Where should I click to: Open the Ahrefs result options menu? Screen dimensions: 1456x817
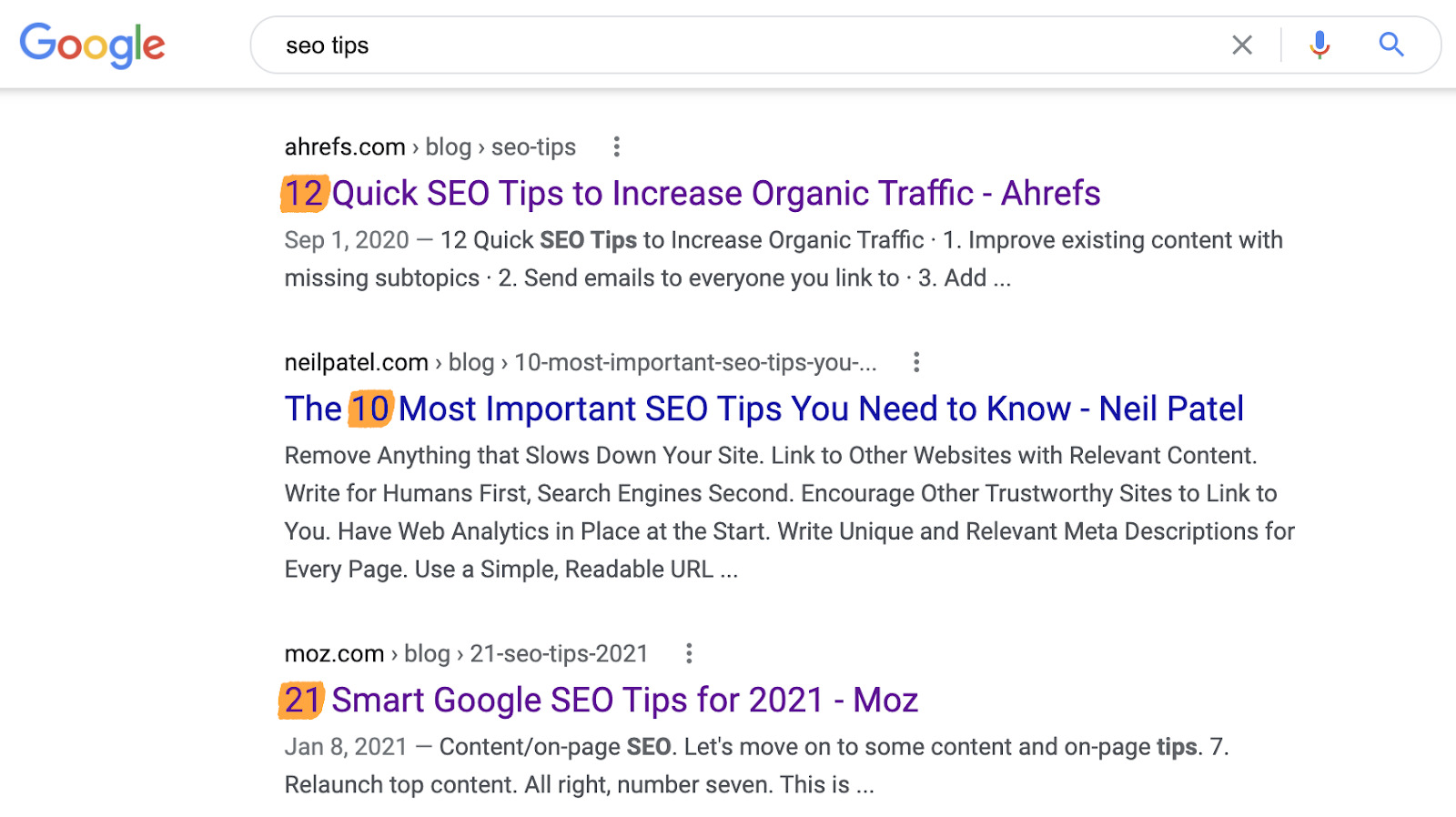point(616,146)
